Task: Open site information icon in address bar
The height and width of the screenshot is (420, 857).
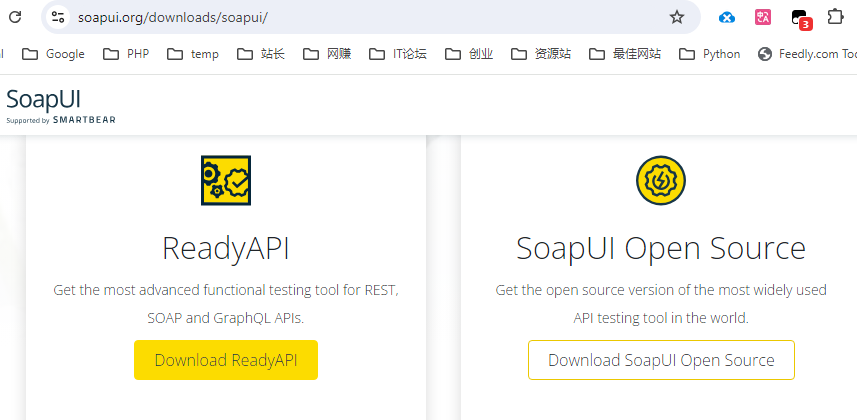Action: point(58,17)
